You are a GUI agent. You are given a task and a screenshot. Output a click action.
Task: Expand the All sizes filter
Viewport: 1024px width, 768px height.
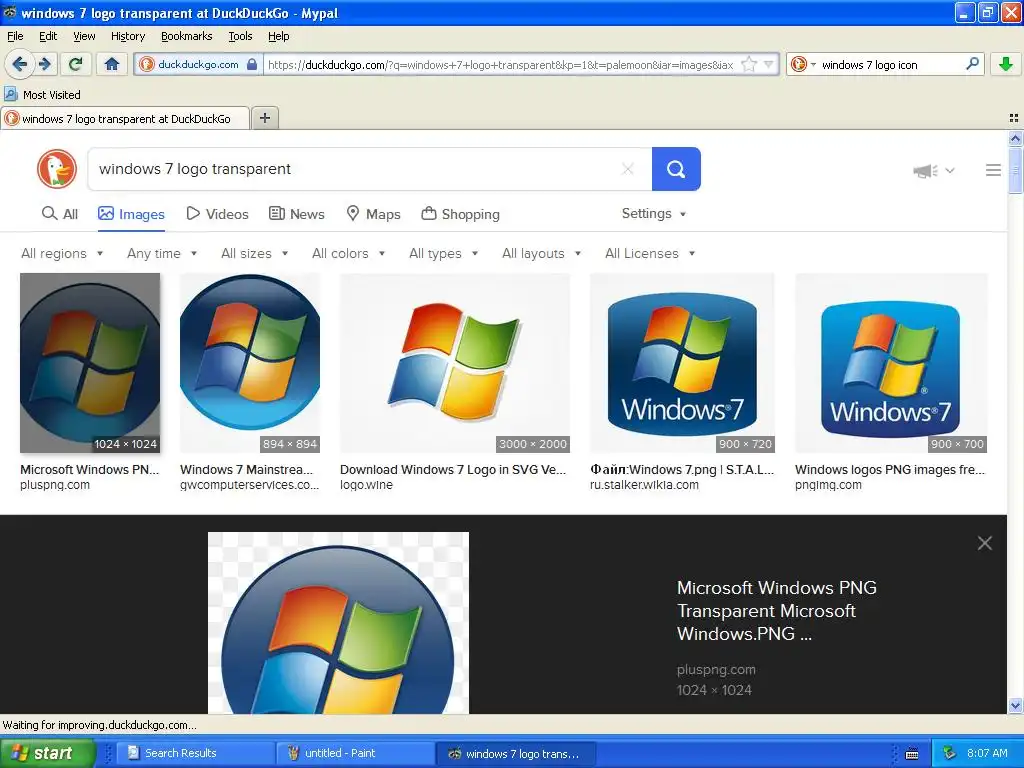tap(255, 253)
